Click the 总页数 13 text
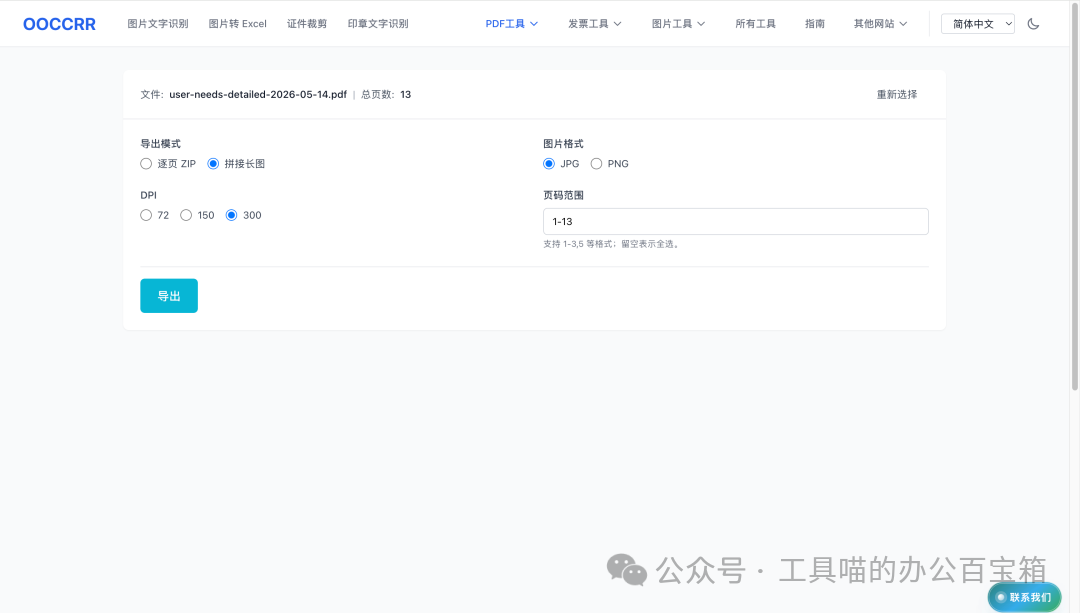 pyautogui.click(x=386, y=94)
